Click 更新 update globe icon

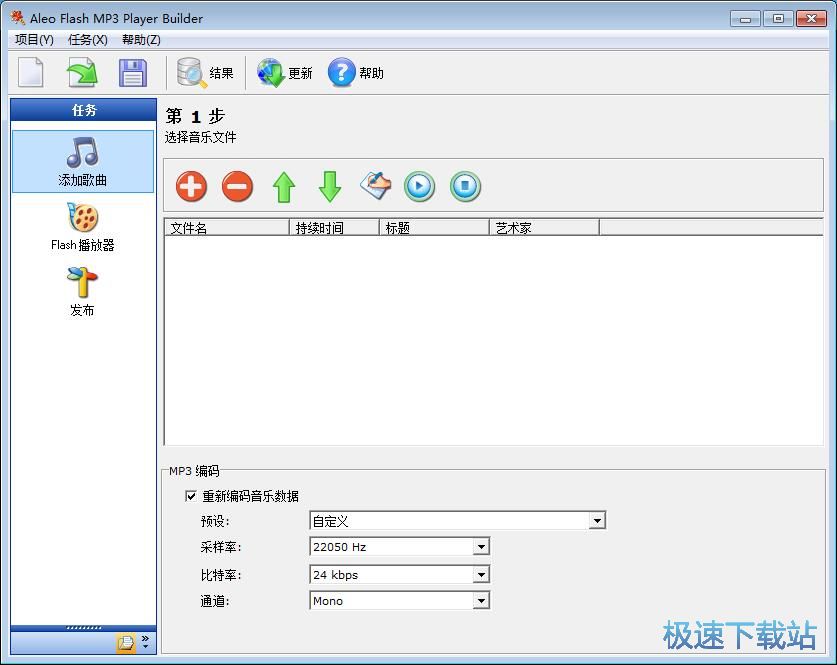[285, 73]
